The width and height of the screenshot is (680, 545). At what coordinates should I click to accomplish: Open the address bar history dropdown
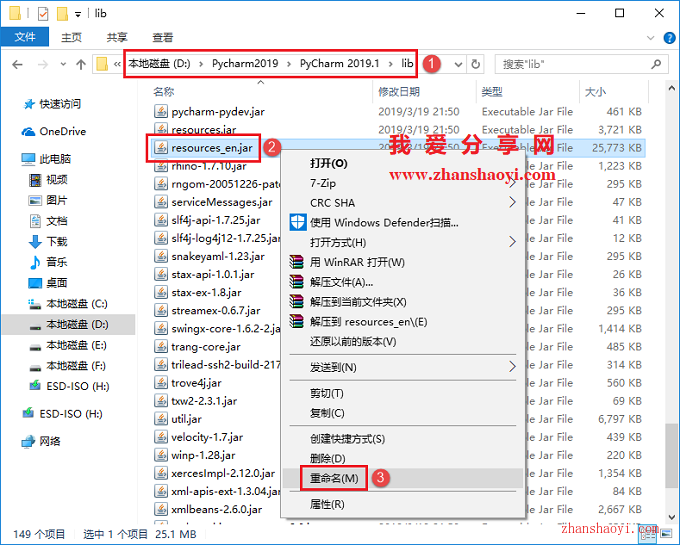click(458, 65)
